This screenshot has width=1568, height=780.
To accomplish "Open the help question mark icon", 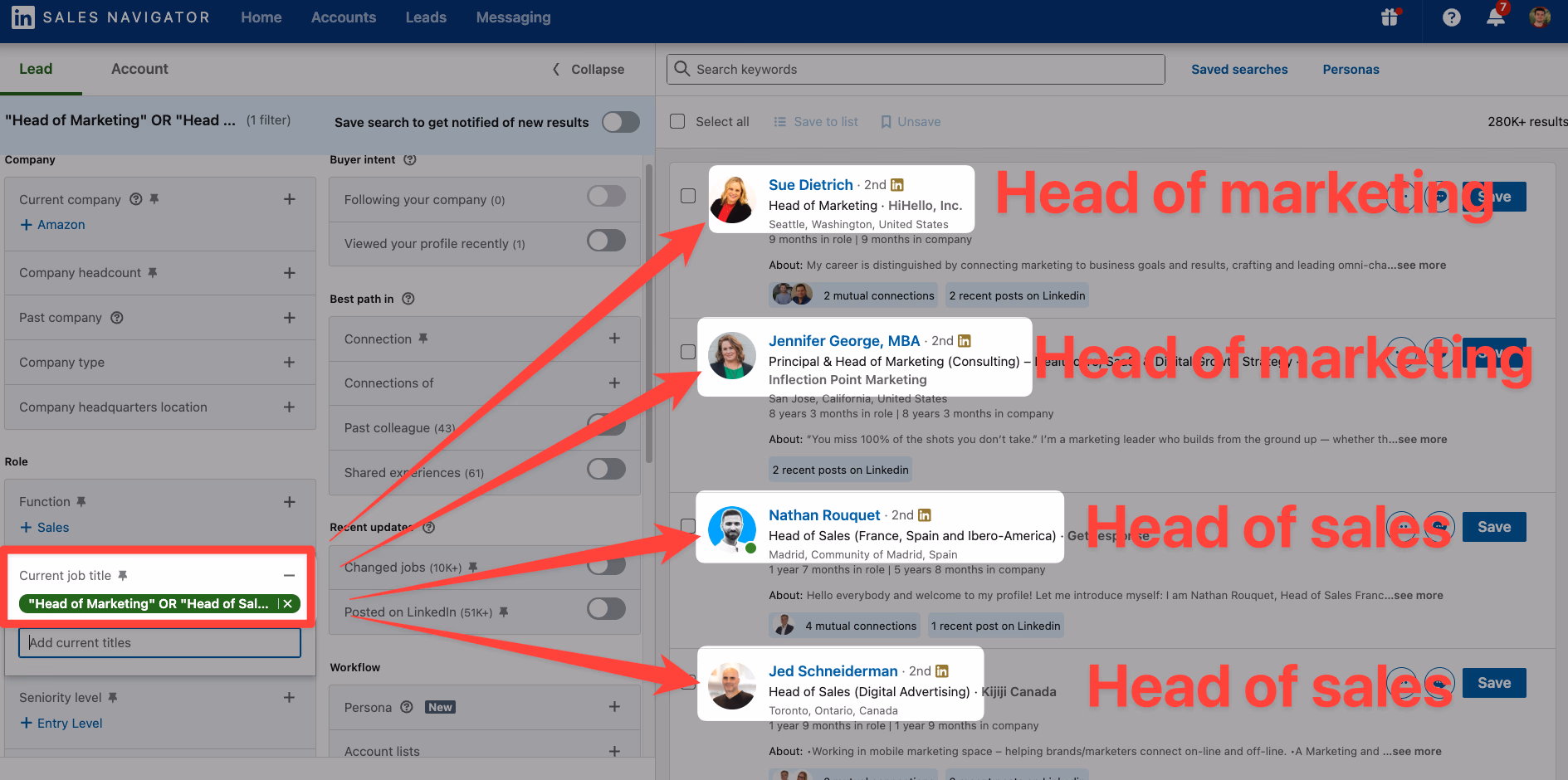I will click(x=1451, y=17).
